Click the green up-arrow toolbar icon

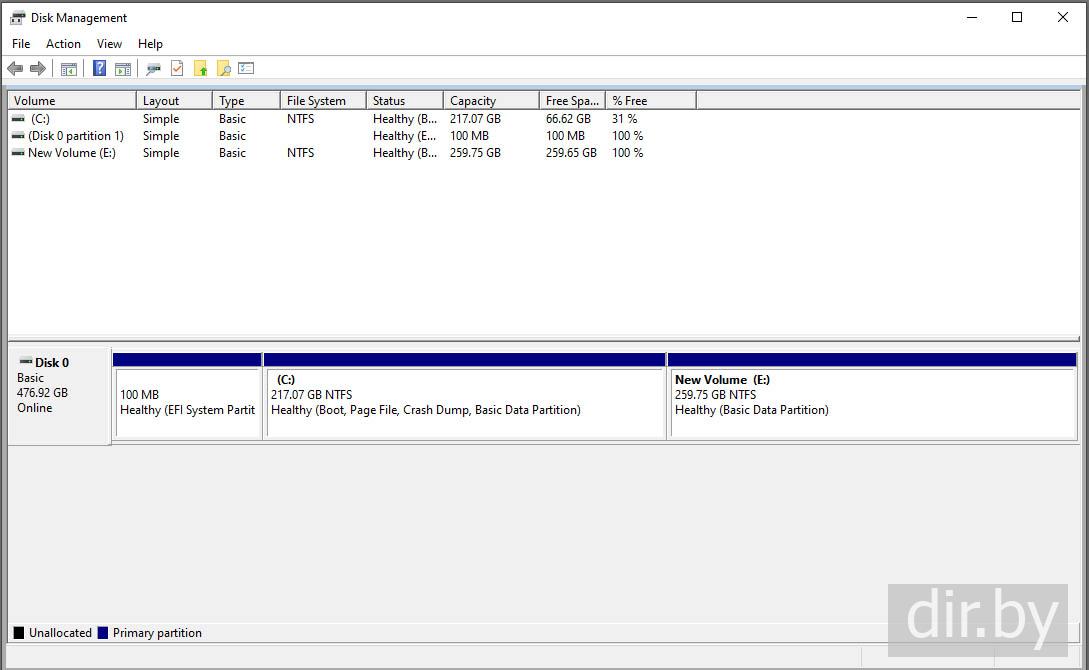(201, 69)
